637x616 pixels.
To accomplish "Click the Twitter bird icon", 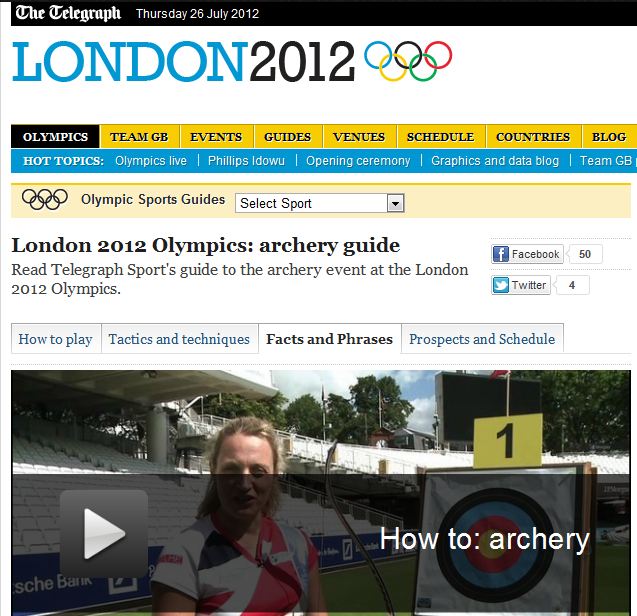I will [500, 285].
